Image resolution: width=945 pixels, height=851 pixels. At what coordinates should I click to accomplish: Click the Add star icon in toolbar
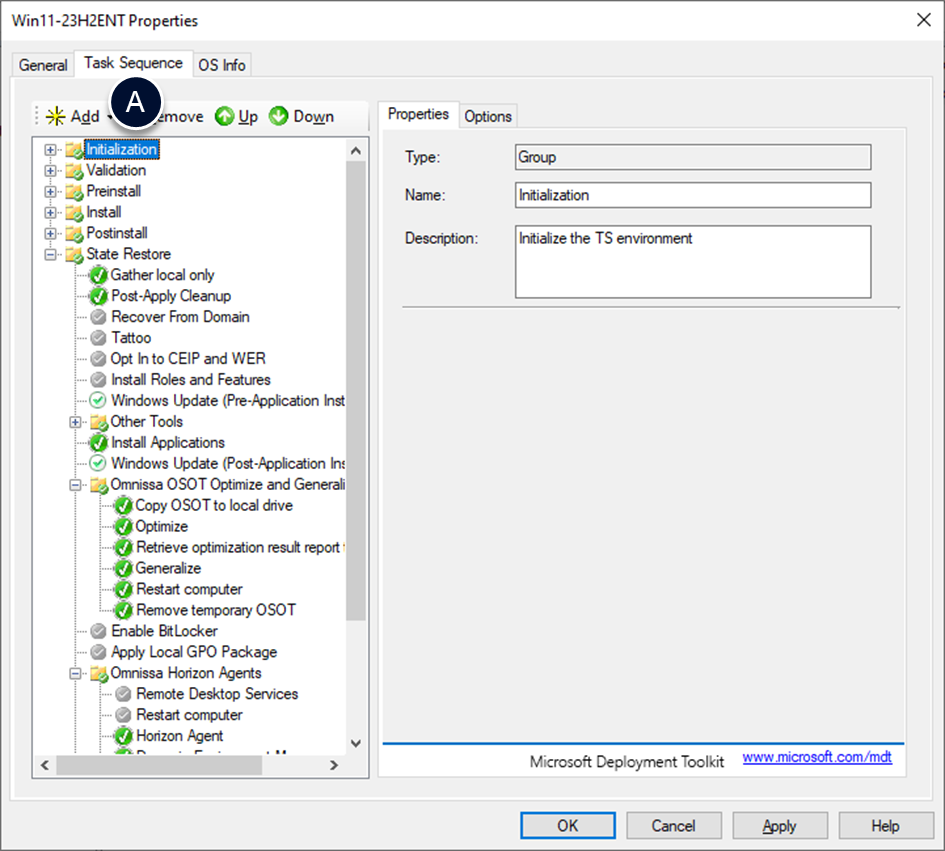(x=56, y=117)
